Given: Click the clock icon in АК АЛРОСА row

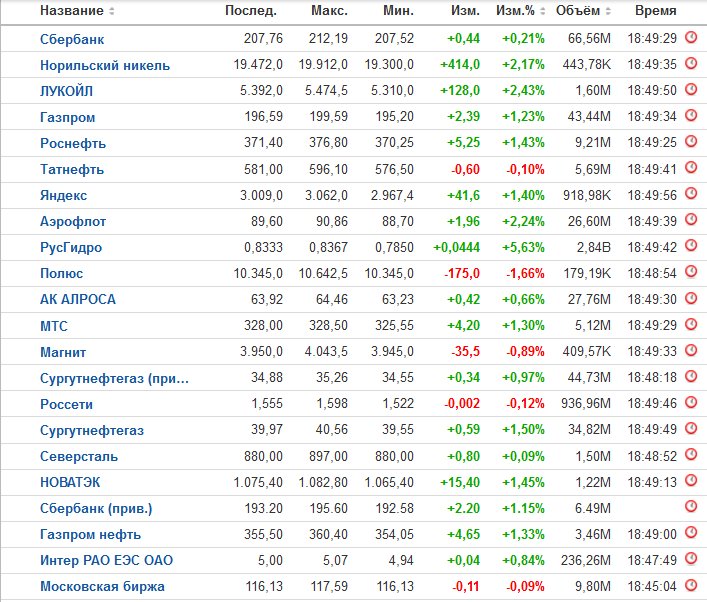Looking at the screenshot, I should pyautogui.click(x=691, y=298).
